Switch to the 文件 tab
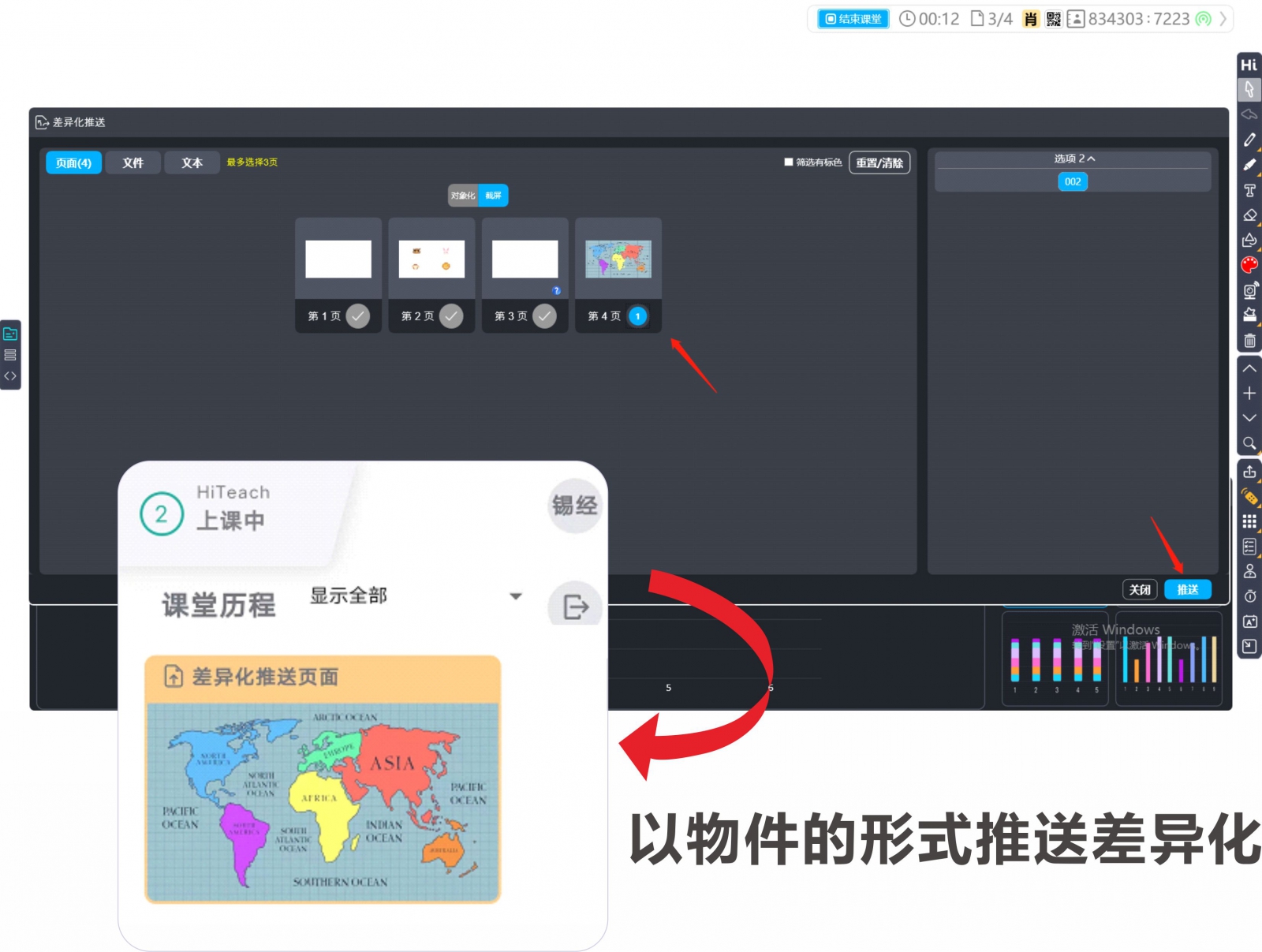 133,162
